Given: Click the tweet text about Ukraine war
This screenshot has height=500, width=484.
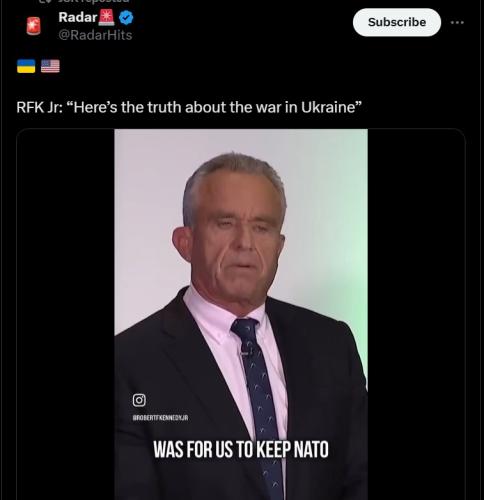Looking at the screenshot, I should pyautogui.click(x=189, y=107).
